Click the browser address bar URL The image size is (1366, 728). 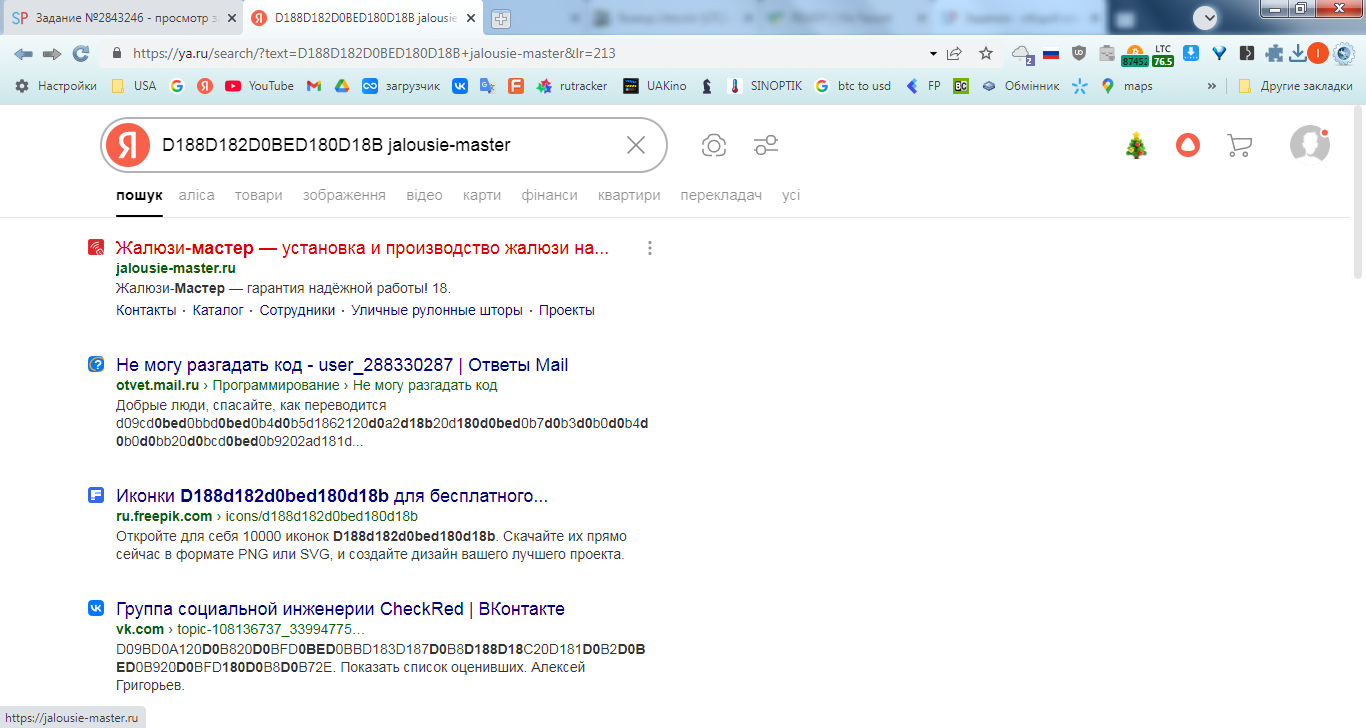(374, 54)
